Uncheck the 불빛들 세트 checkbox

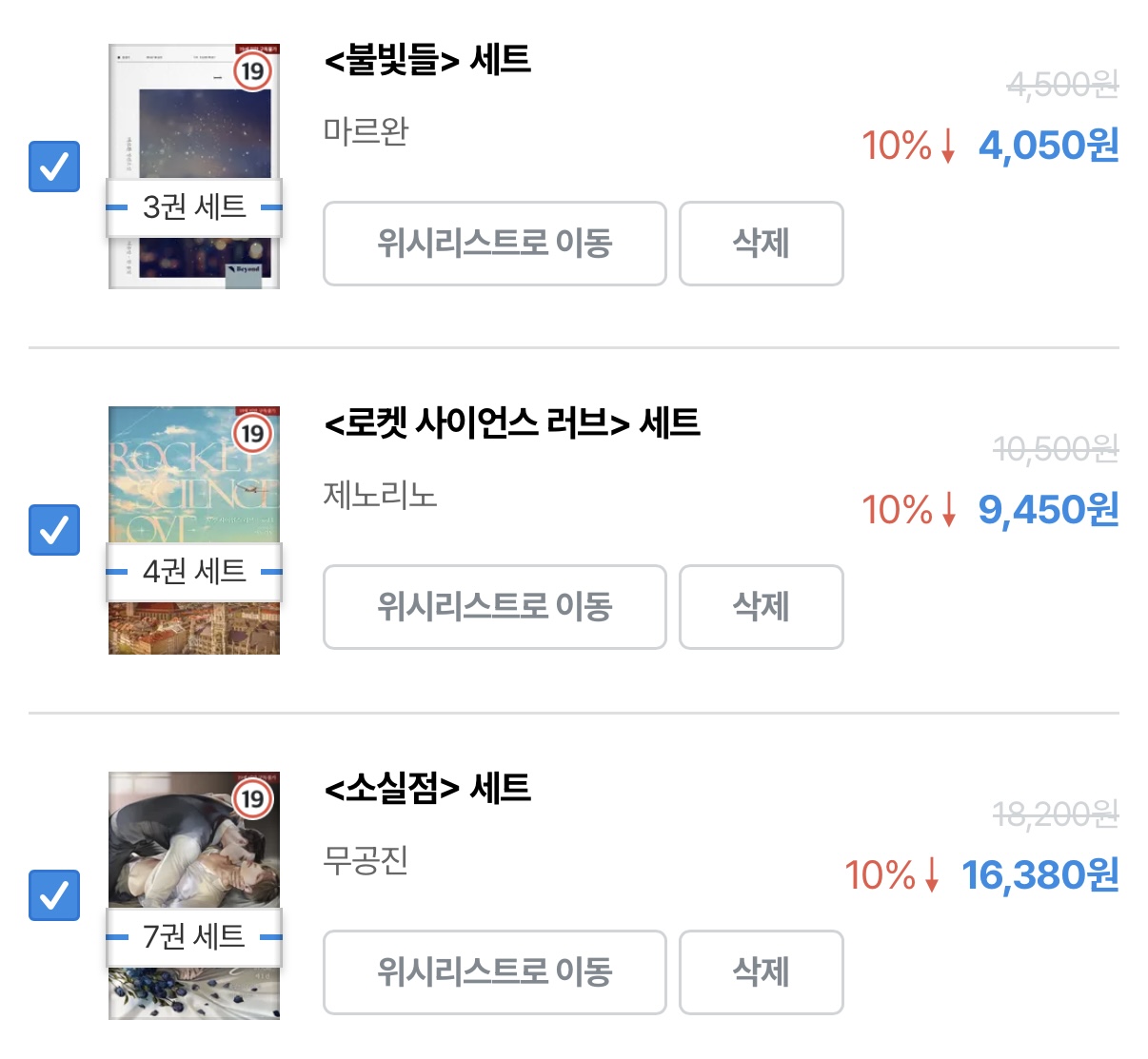point(54,167)
